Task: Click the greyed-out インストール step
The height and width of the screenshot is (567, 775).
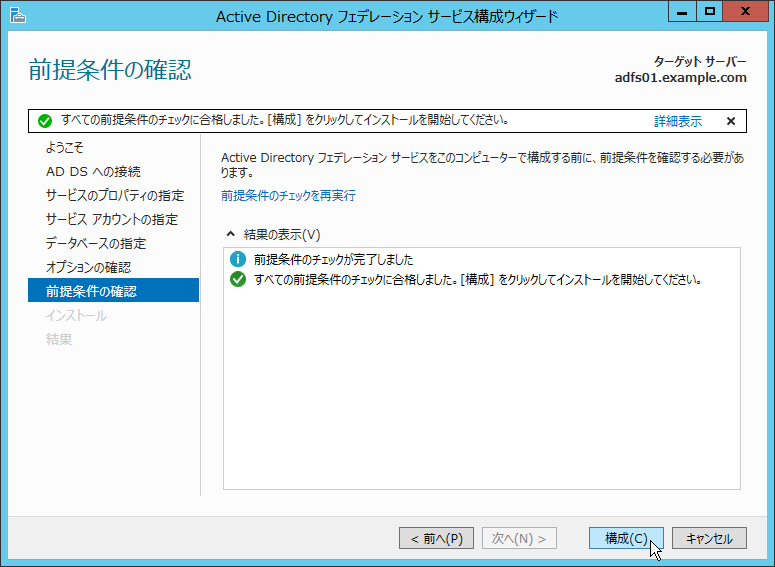Action: pyautogui.click(x=76, y=315)
